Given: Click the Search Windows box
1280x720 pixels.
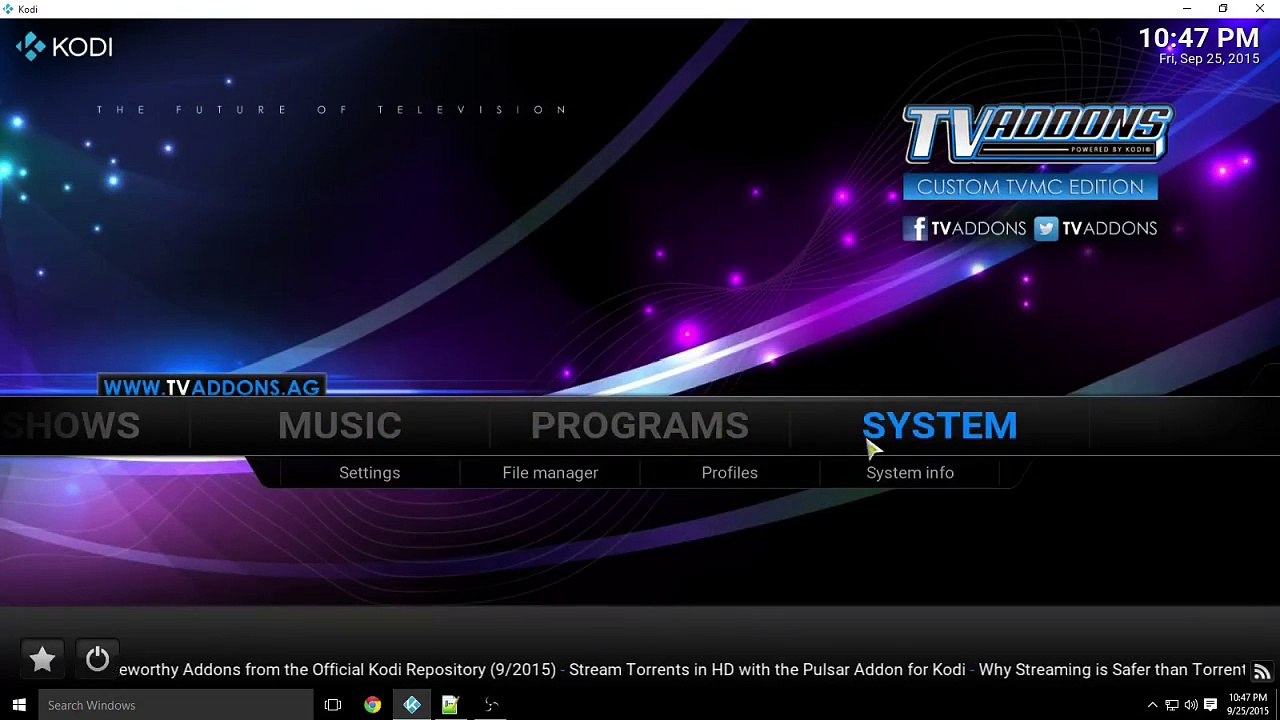Looking at the screenshot, I should (175, 705).
